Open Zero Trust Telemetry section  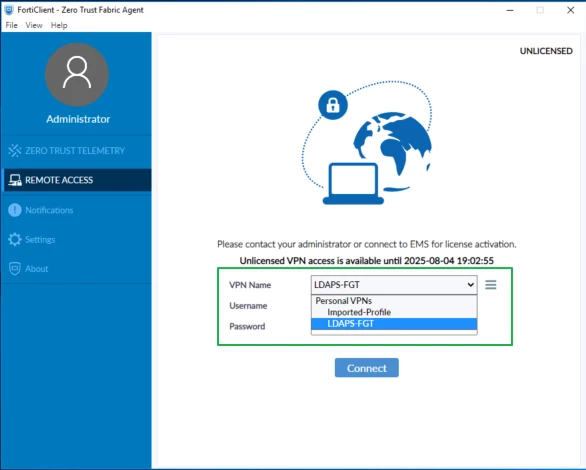pos(76,151)
